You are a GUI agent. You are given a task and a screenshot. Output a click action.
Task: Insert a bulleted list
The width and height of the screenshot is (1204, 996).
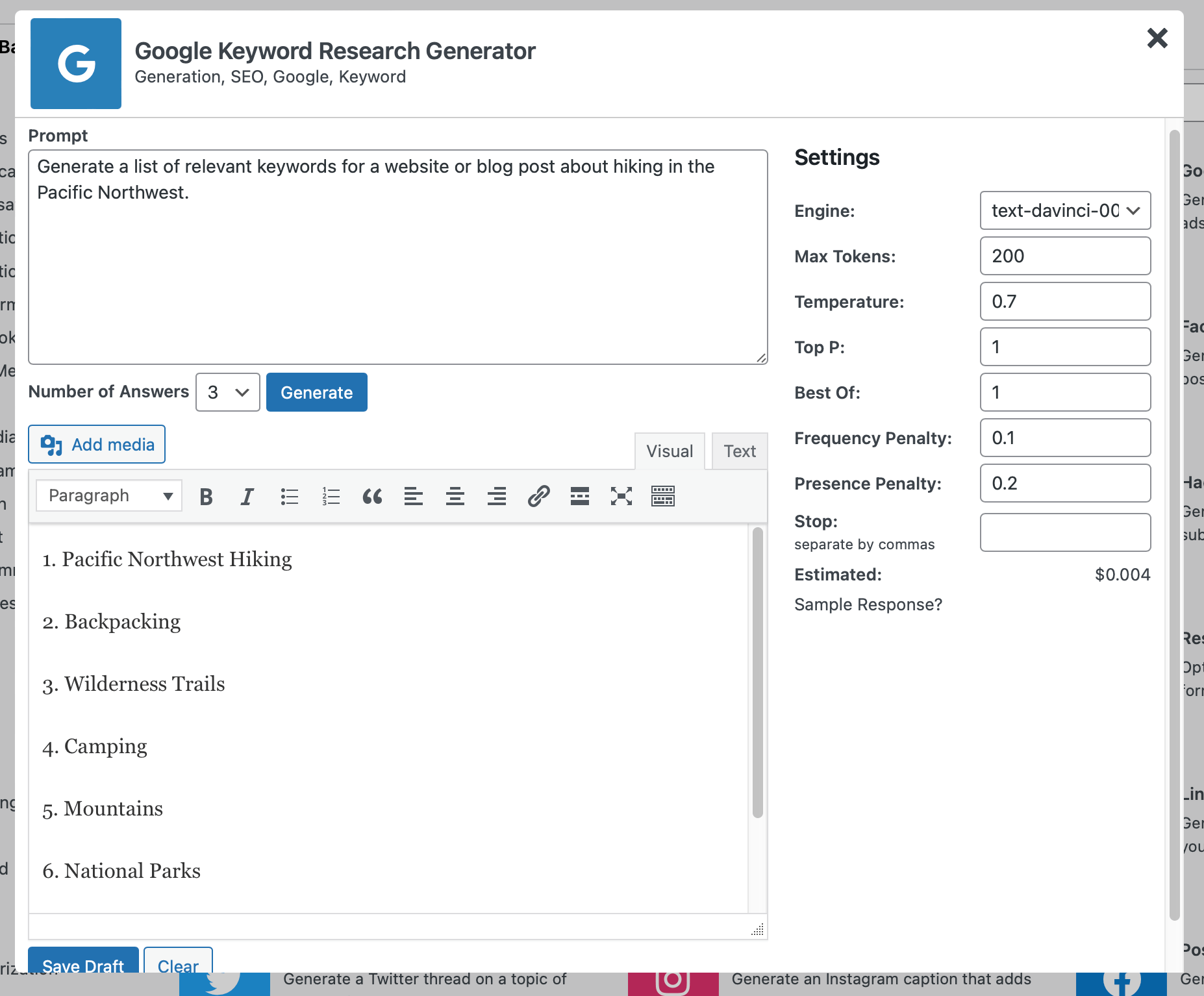tap(289, 497)
